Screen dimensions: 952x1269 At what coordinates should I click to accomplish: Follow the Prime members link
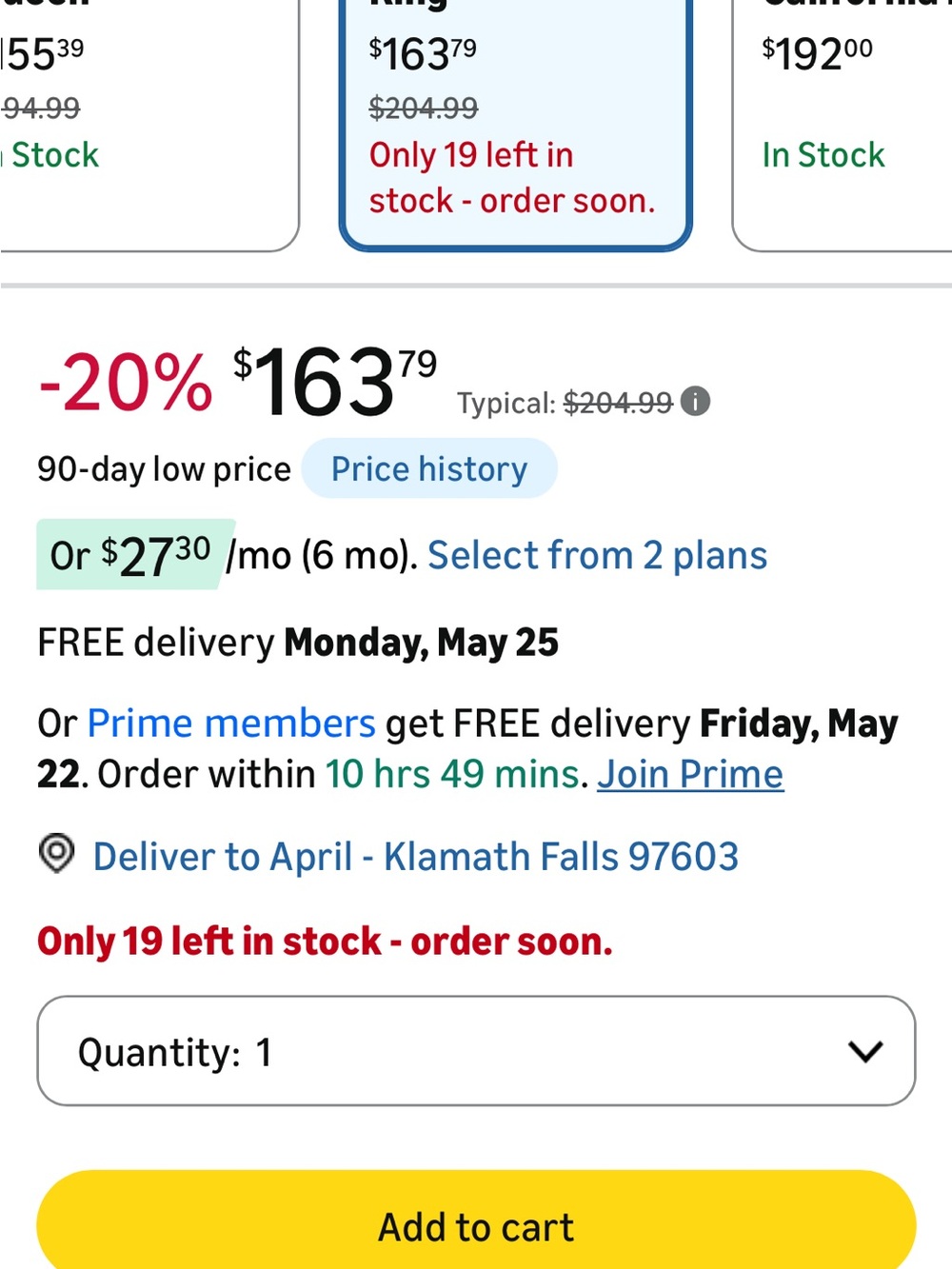pyautogui.click(x=231, y=724)
